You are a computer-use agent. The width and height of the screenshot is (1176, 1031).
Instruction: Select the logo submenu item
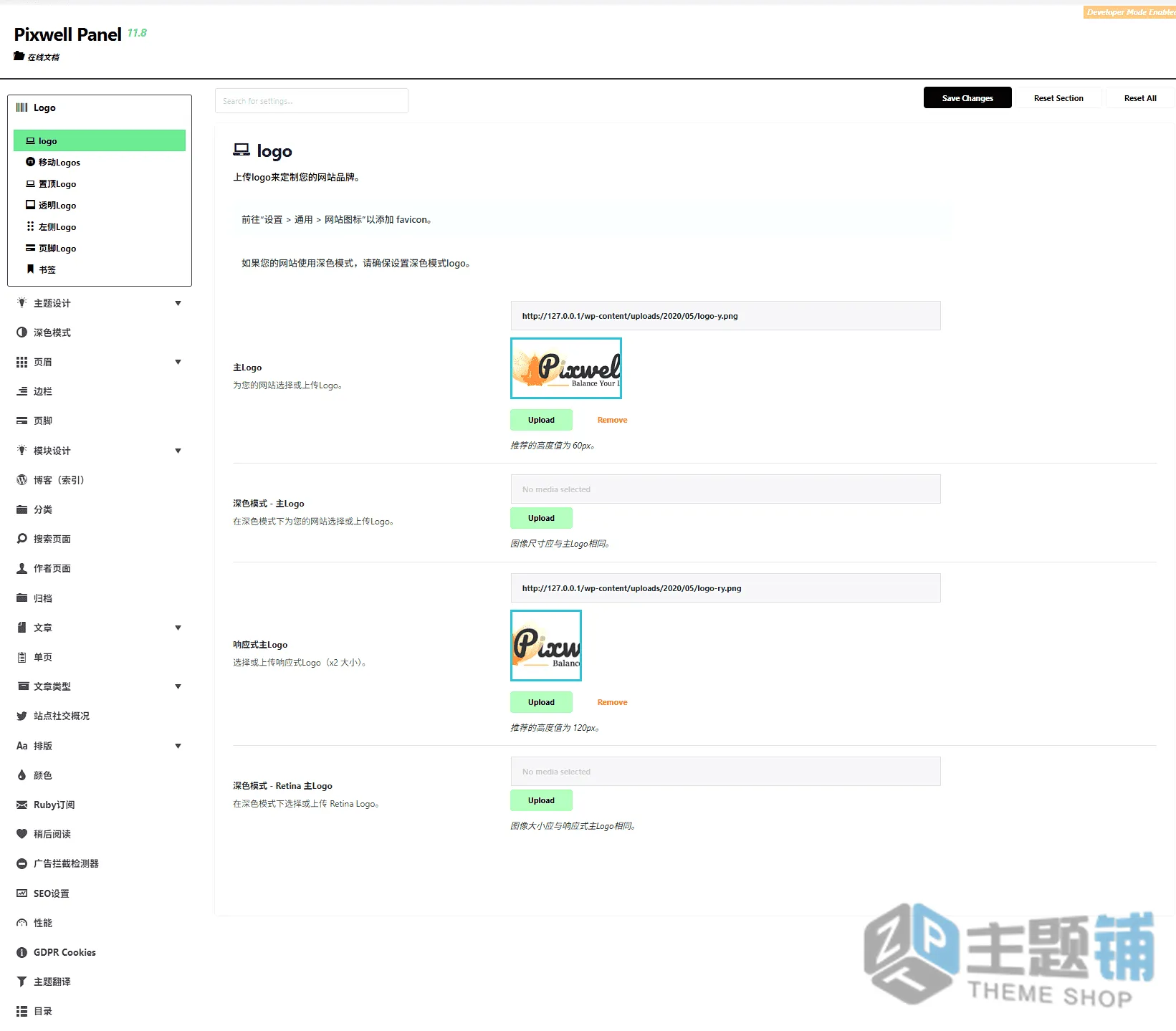(x=100, y=140)
